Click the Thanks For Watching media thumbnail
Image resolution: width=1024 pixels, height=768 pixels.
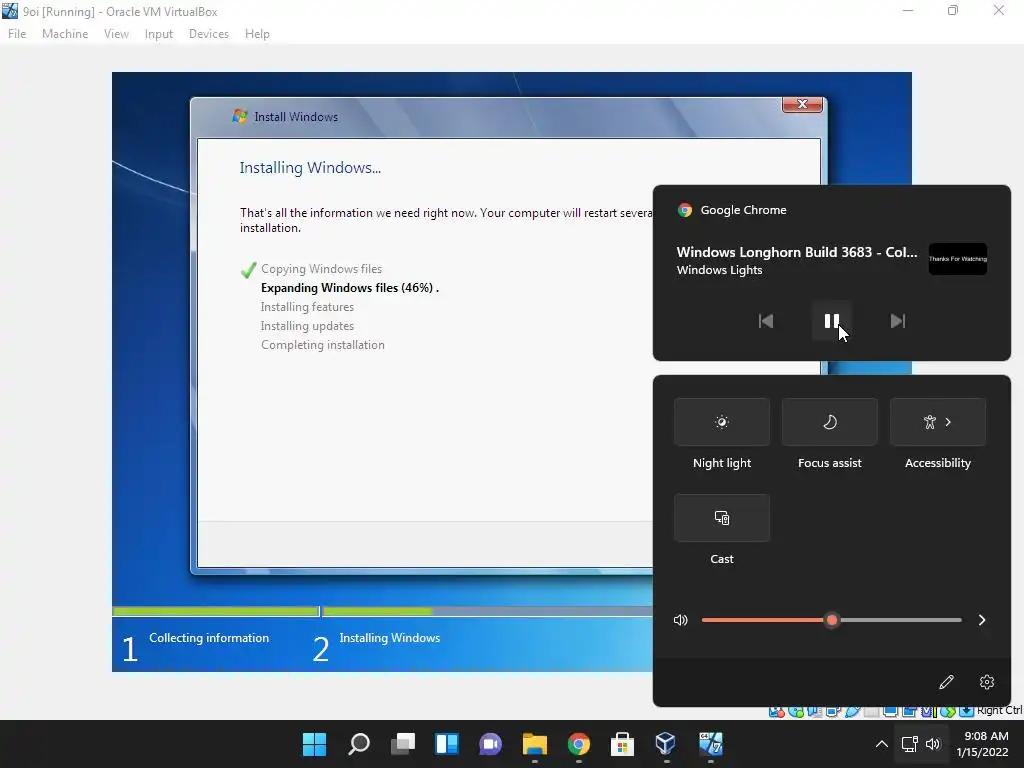tap(957, 259)
